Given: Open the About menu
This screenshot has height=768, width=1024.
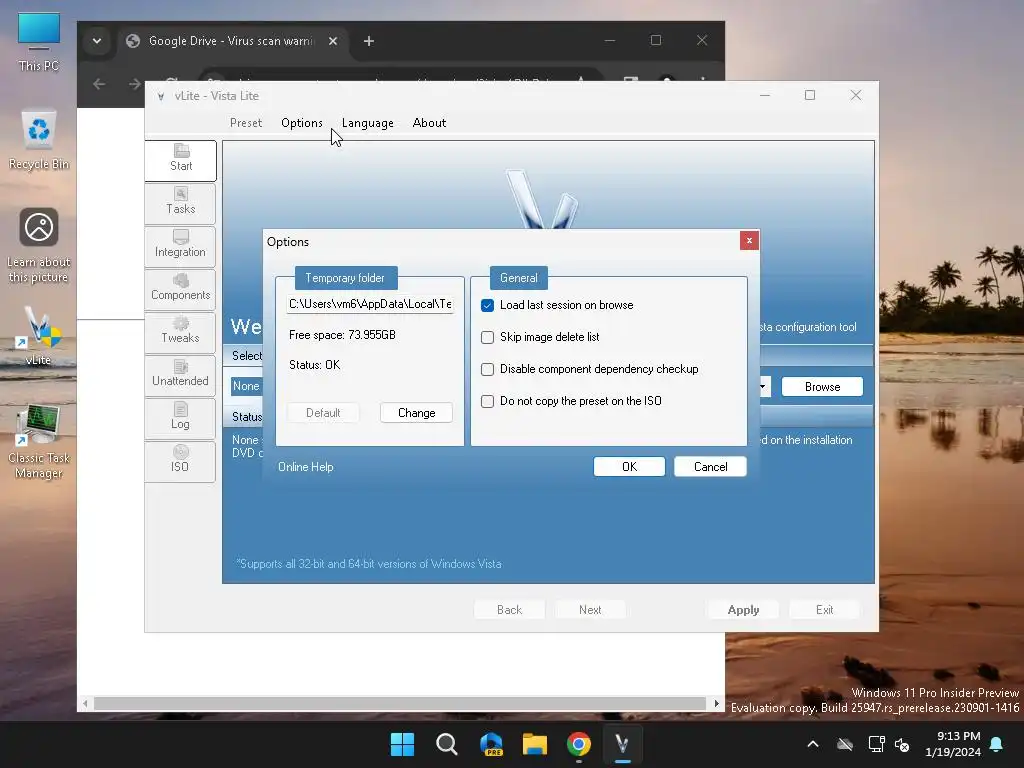Looking at the screenshot, I should click(429, 123).
